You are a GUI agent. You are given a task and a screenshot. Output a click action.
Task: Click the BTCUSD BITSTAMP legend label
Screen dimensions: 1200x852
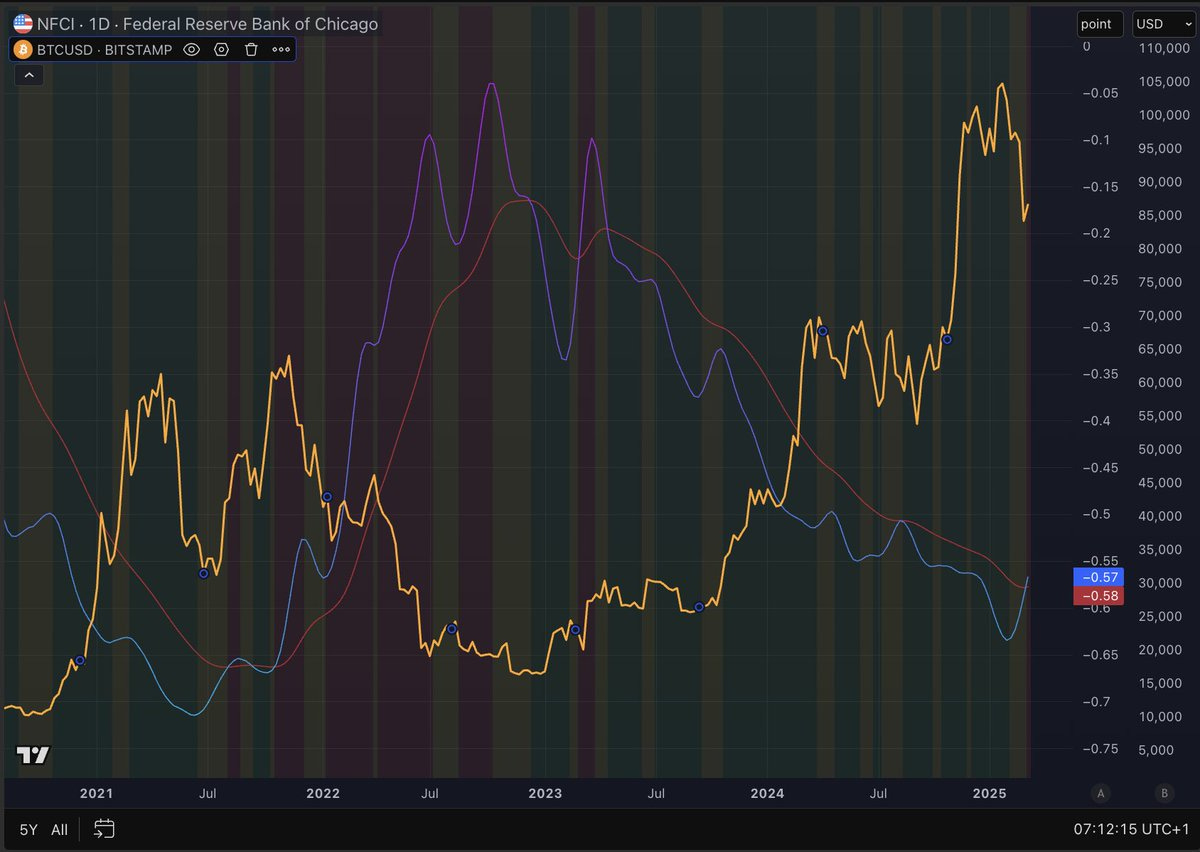(x=106, y=49)
